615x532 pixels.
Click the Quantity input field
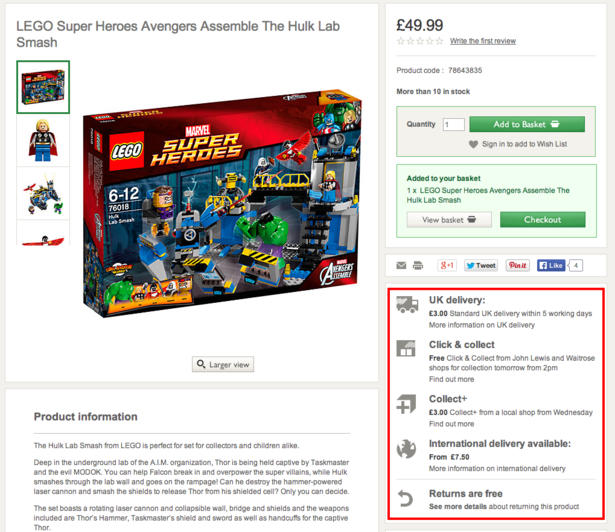[x=454, y=125]
